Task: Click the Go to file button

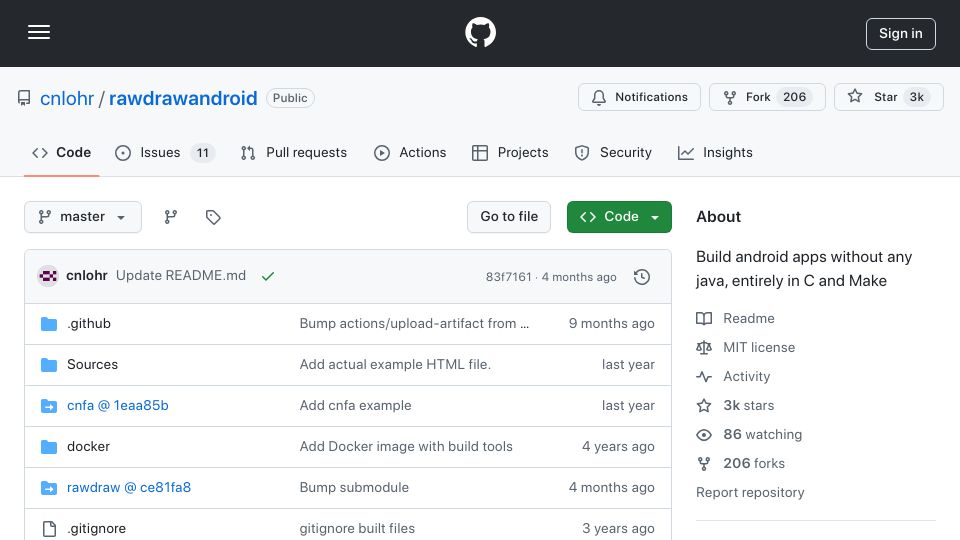Action: pyautogui.click(x=509, y=217)
